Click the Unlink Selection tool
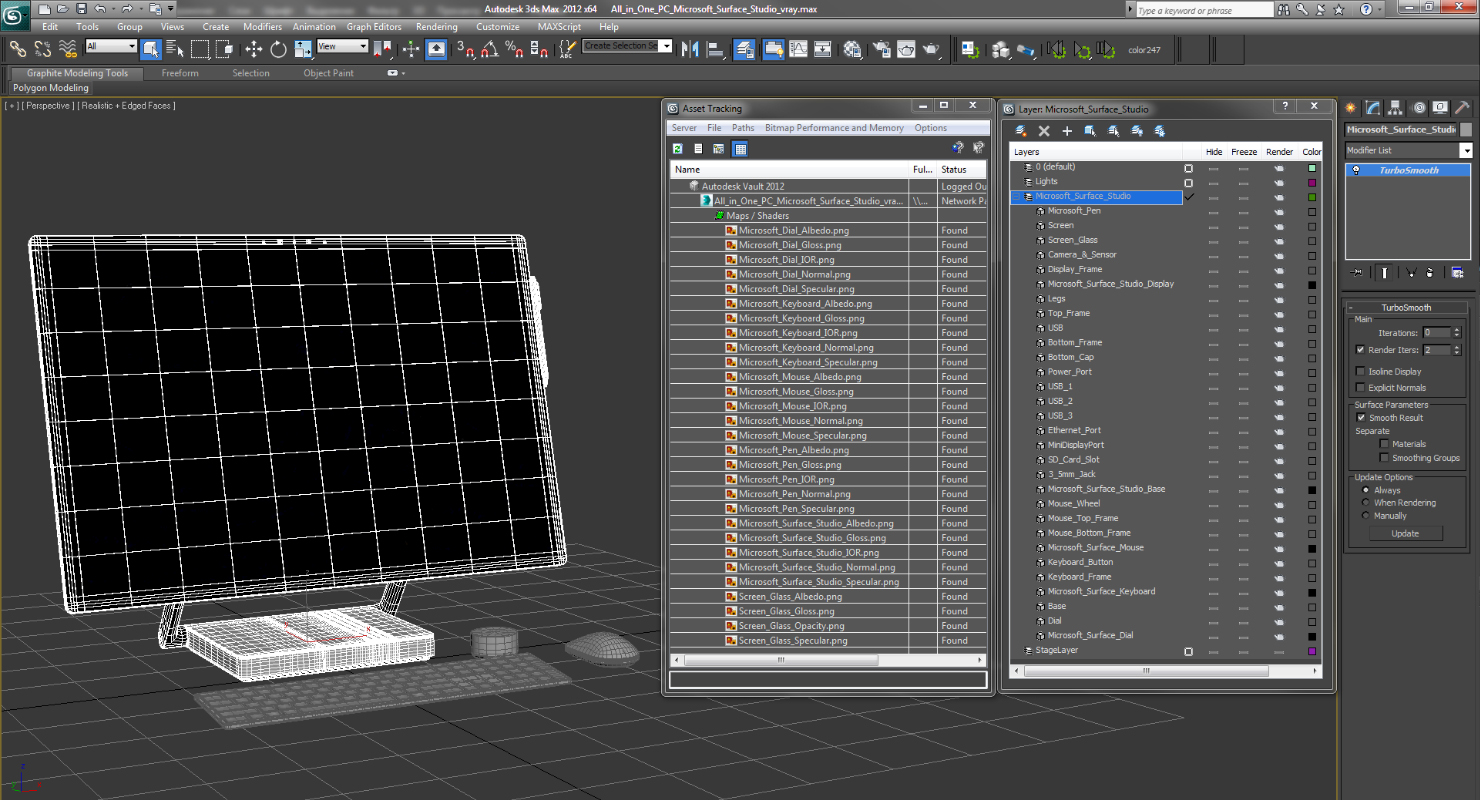 43,48
